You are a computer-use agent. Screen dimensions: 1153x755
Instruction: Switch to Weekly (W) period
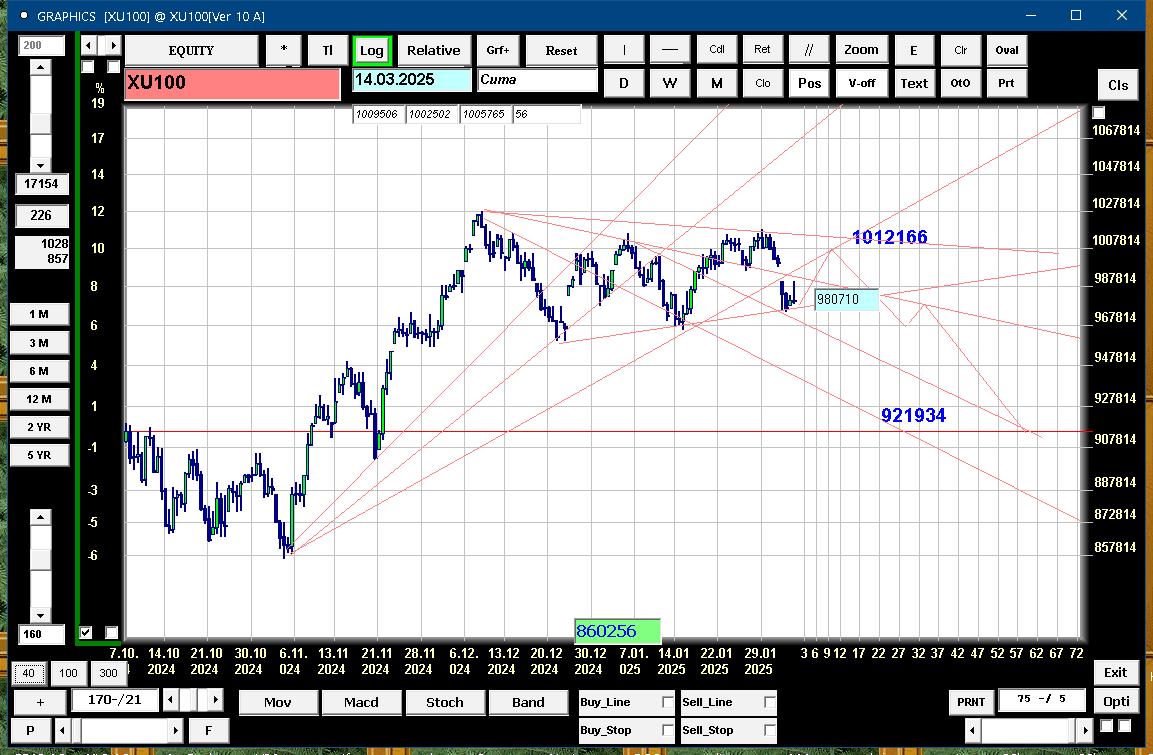(669, 83)
